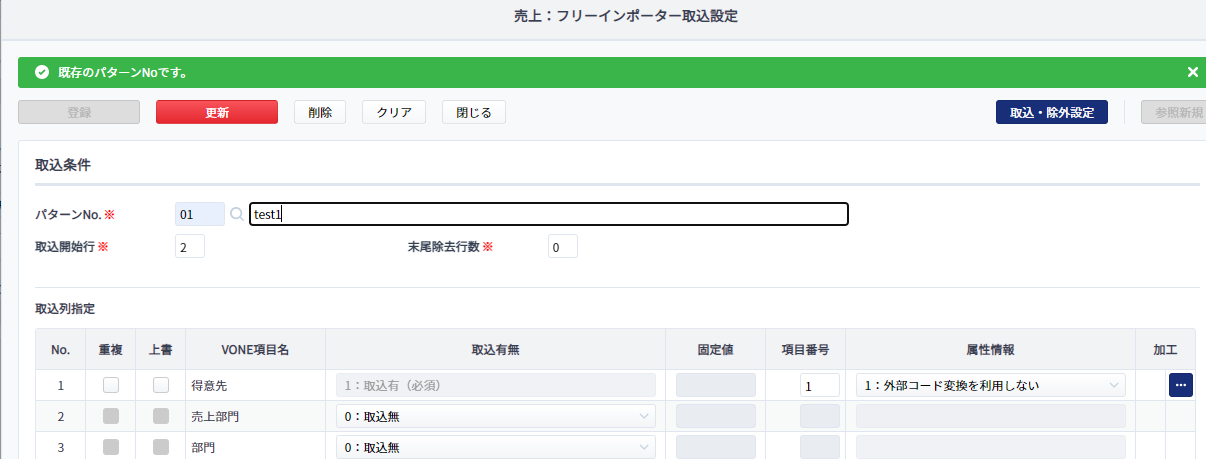The width and height of the screenshot is (1206, 459).
Task: Open 取込・除外設定 settings button
Action: [x=1052, y=112]
